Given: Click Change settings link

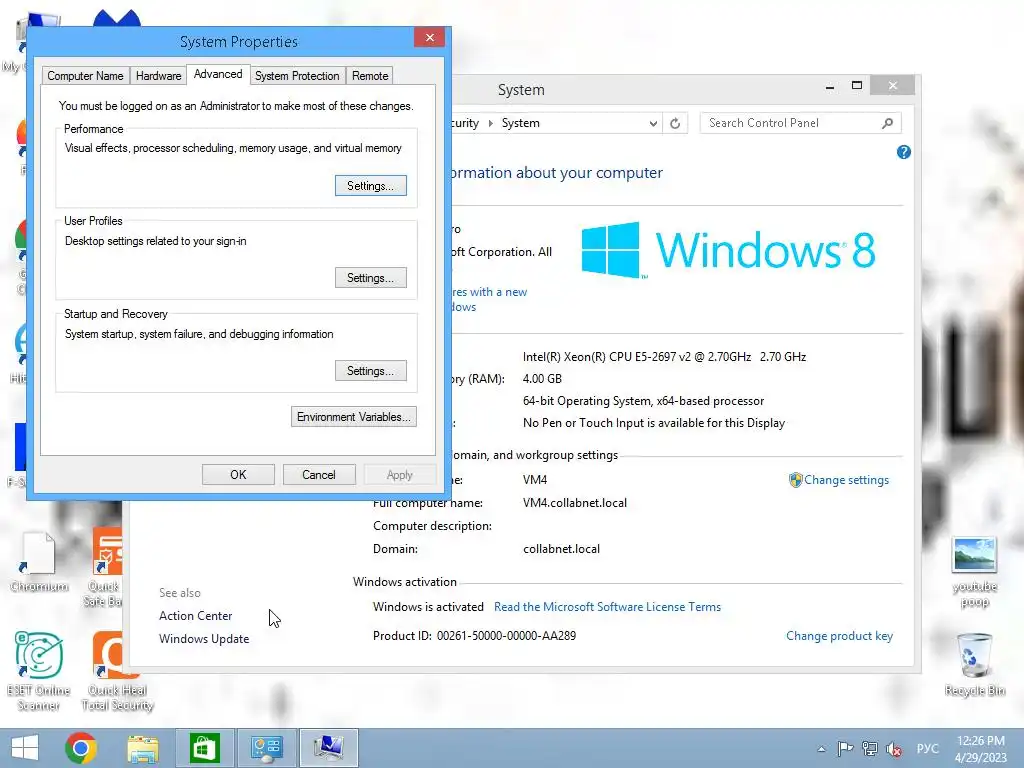Looking at the screenshot, I should (846, 480).
